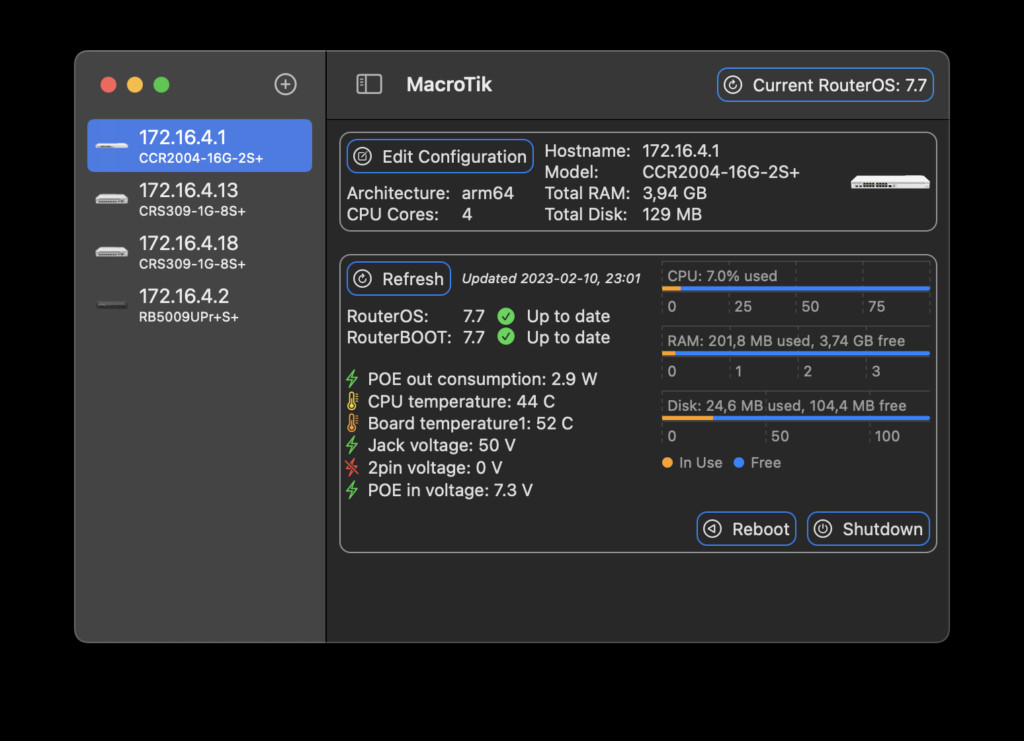Click the Total Disk value 129 MB

[671, 214]
